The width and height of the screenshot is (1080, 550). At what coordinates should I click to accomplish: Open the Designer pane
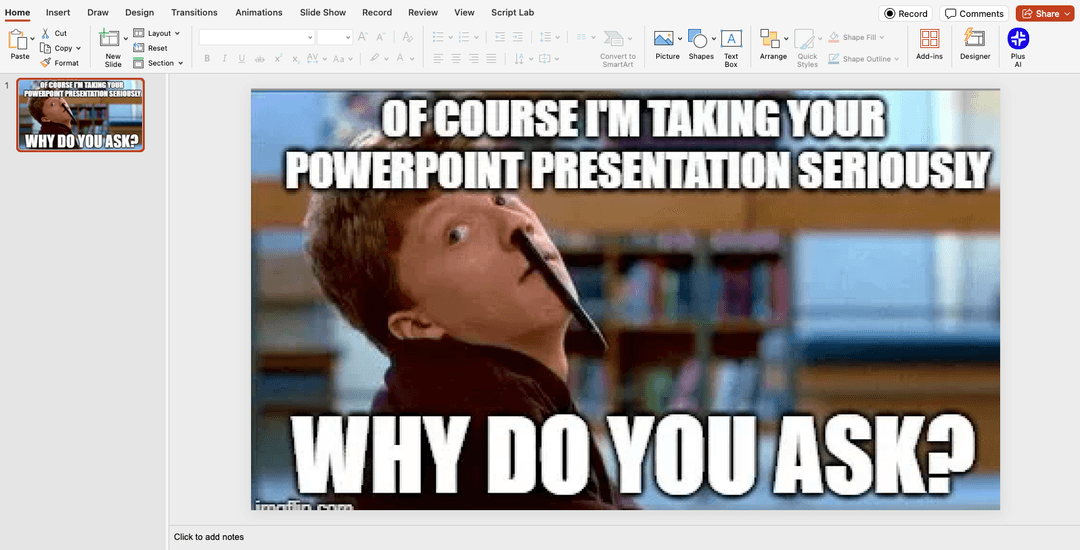click(974, 44)
